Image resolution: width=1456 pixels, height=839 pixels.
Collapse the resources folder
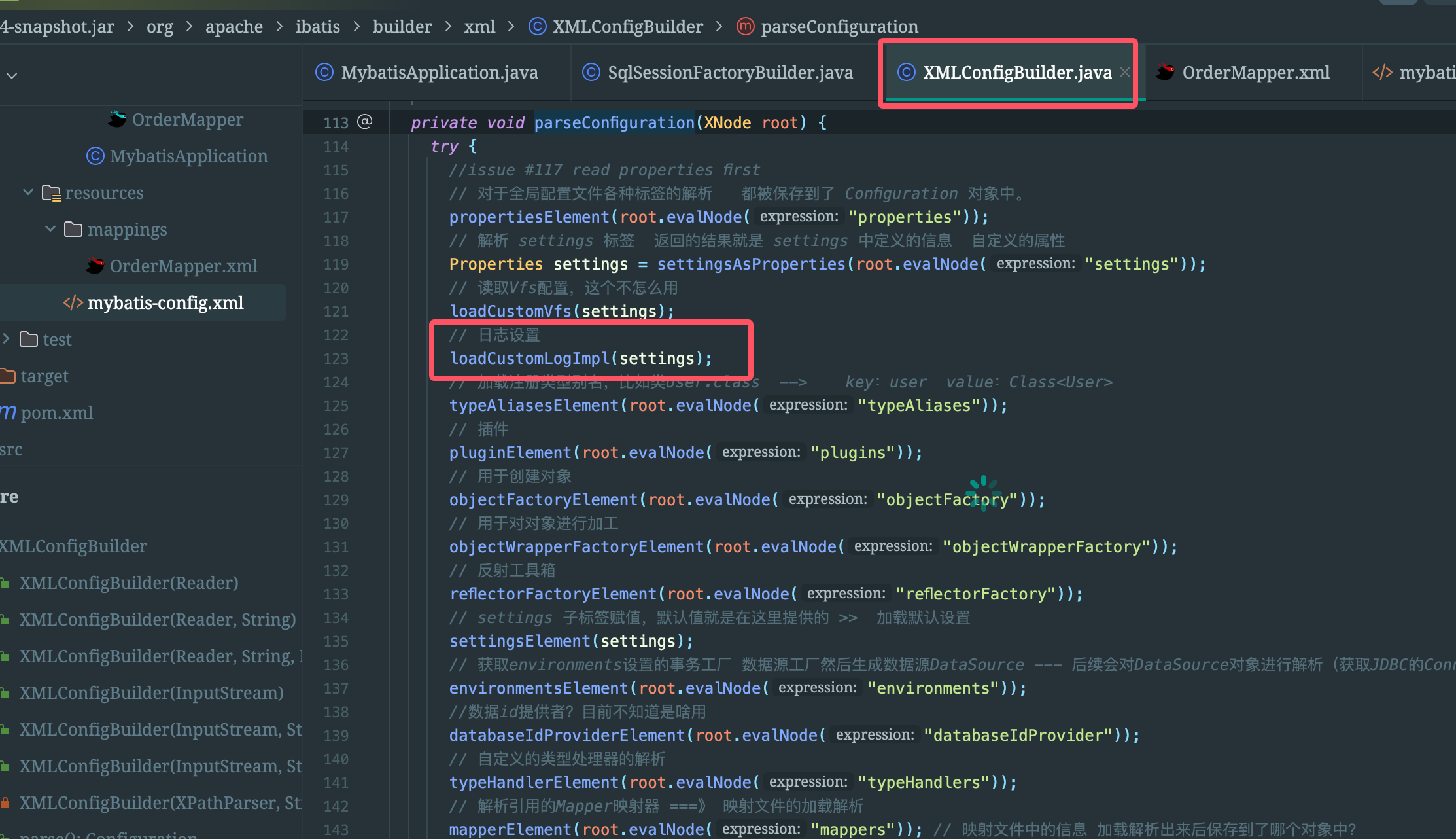(28, 192)
